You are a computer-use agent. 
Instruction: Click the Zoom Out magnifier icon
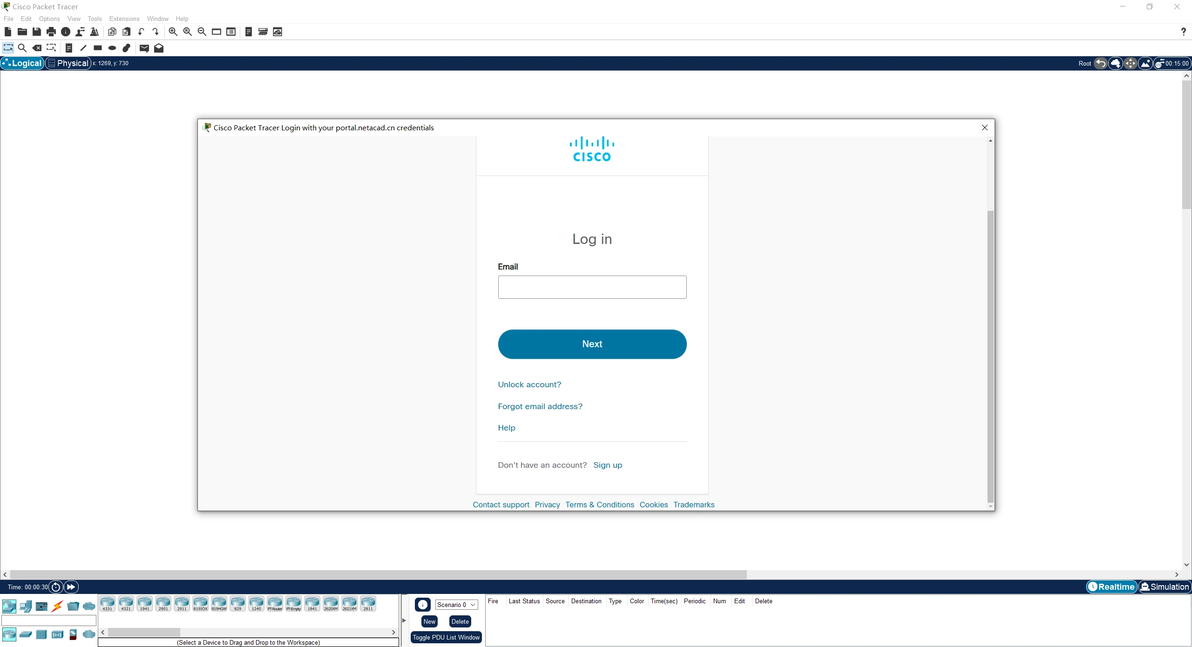coord(202,32)
